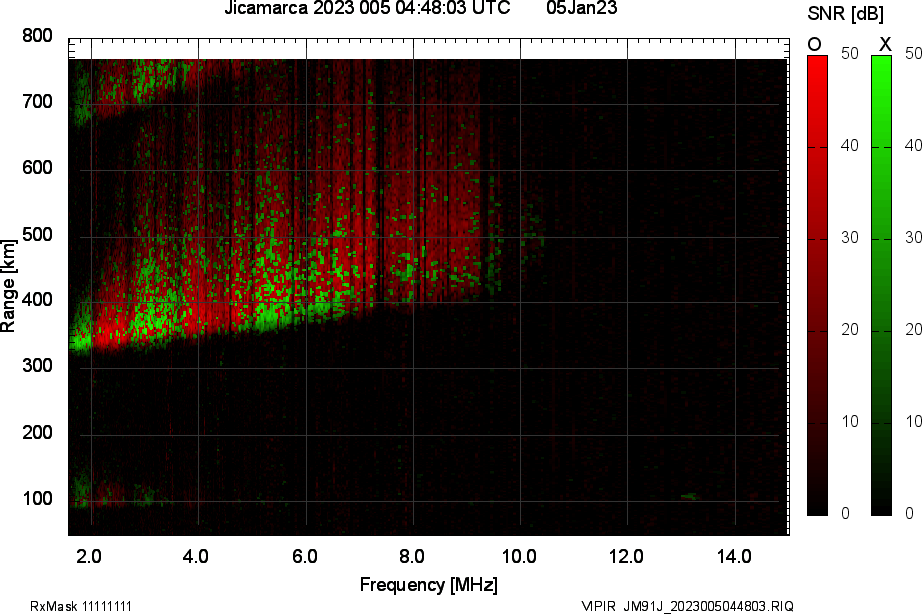Click the 4.0 frequency tick label
Screen dimensions: 922x614
[196, 556]
